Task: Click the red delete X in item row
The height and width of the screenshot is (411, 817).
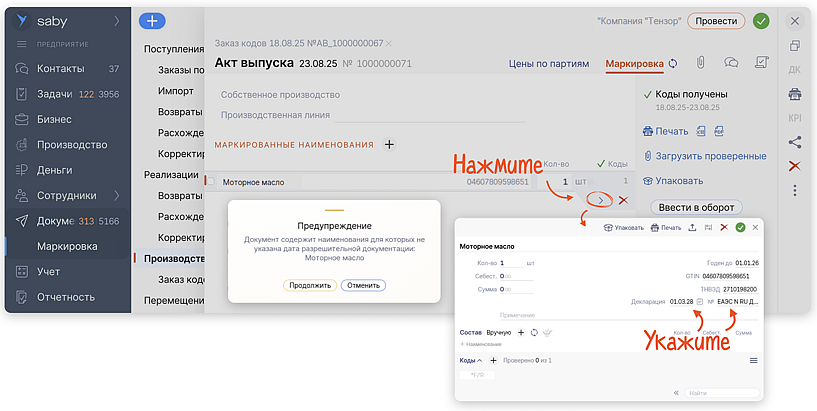Action: click(623, 200)
